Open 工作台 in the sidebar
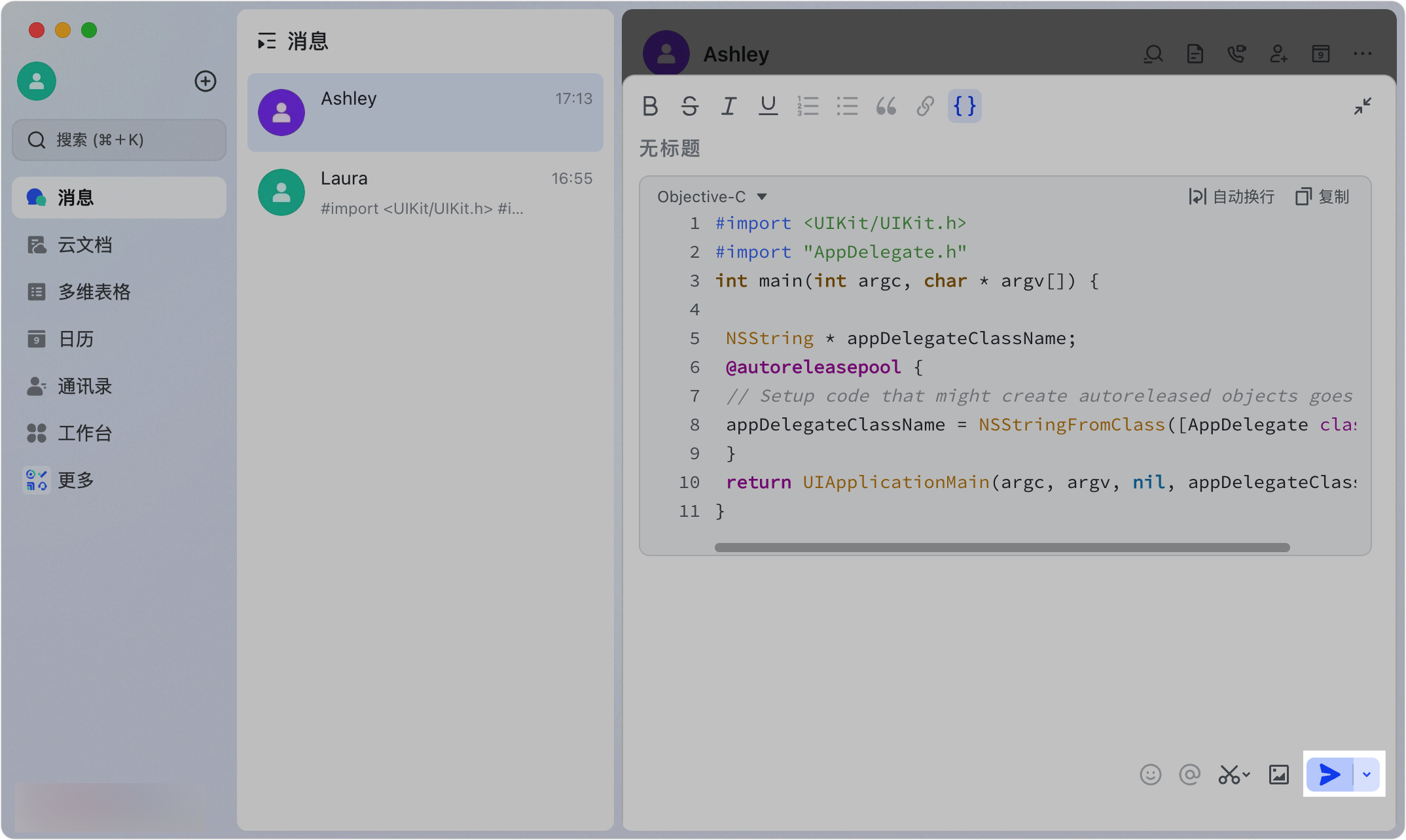Viewport: 1406px width, 840px height. pos(119,433)
